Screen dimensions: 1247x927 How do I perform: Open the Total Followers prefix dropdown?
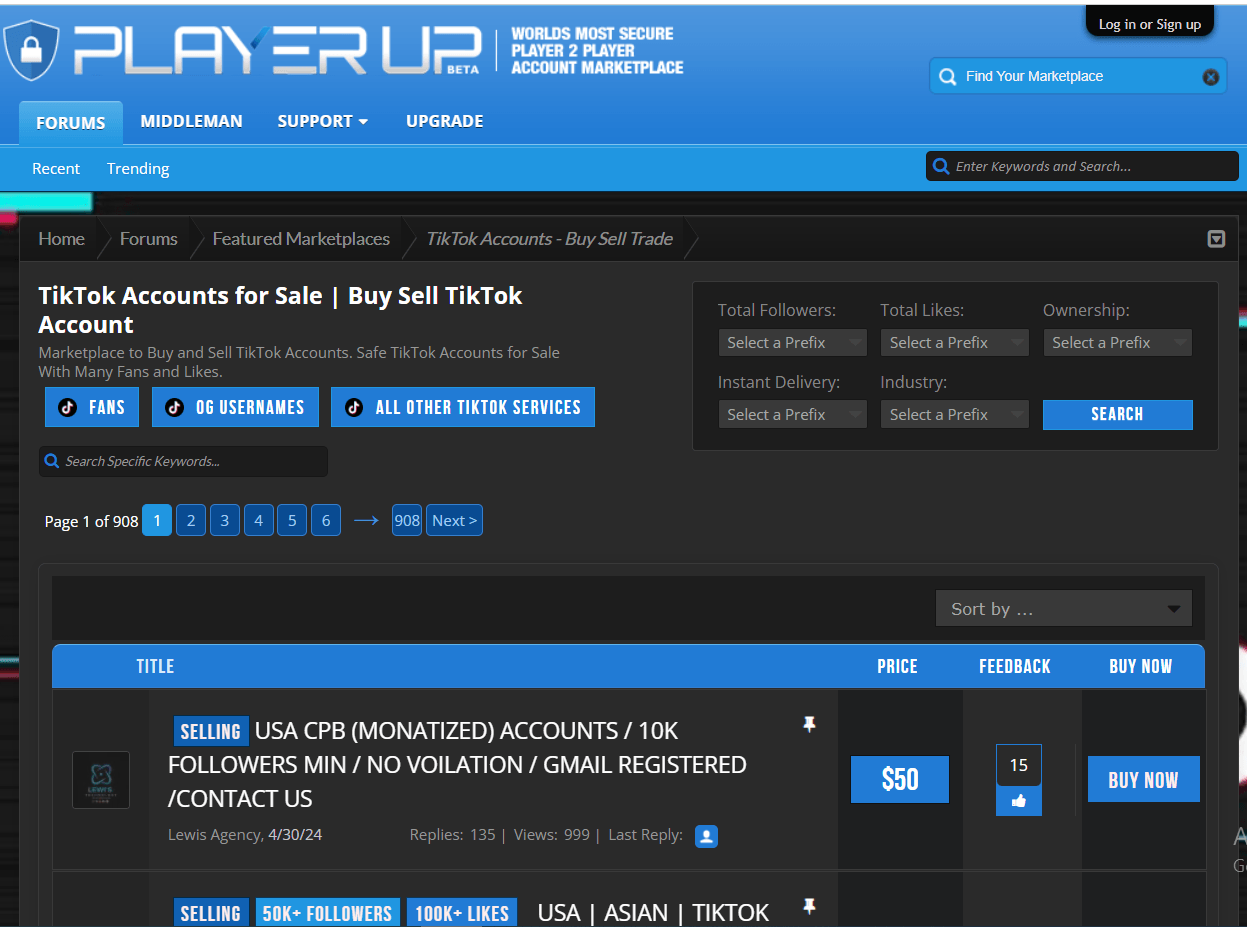coord(792,343)
